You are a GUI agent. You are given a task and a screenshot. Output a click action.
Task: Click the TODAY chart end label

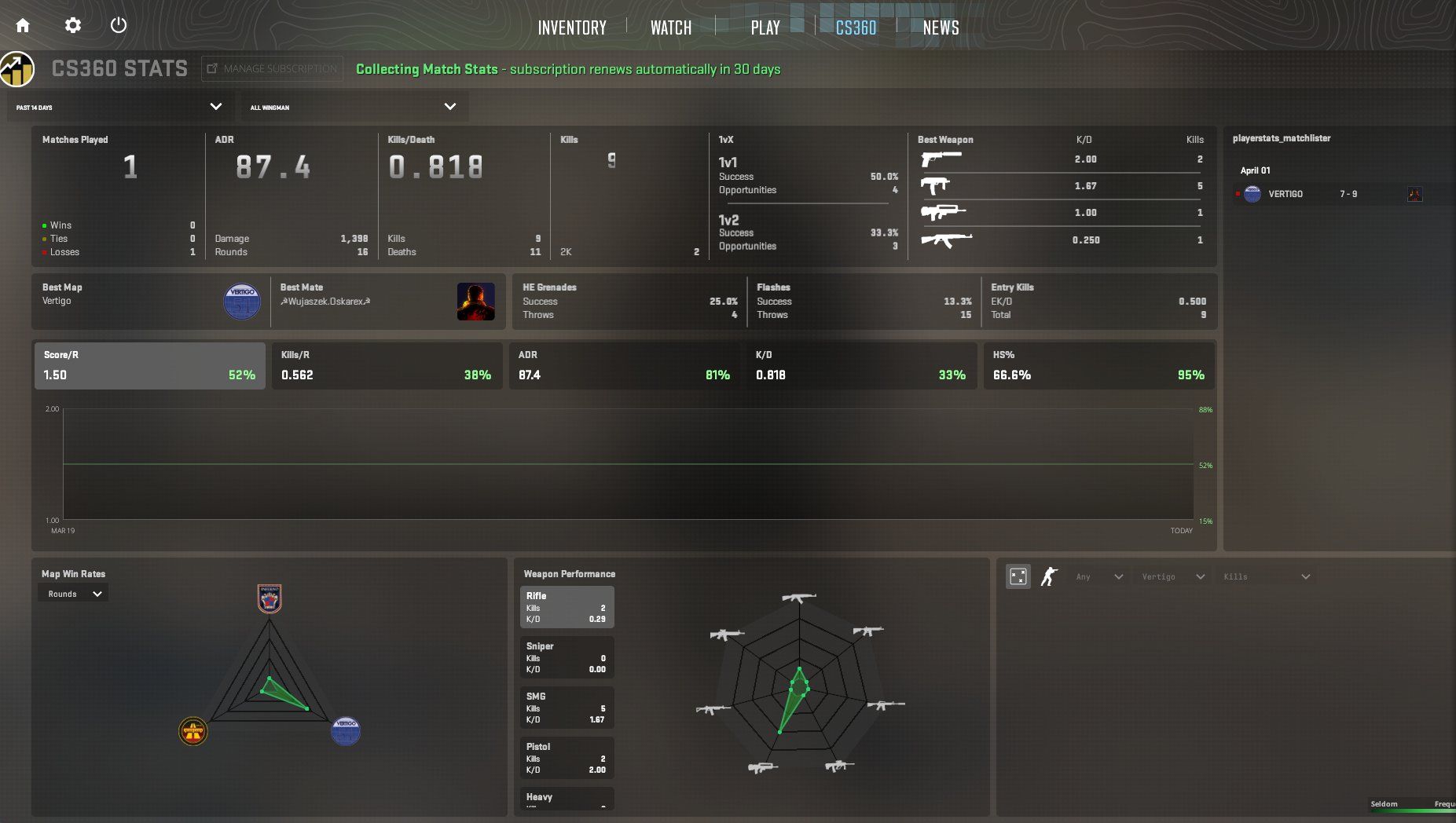[x=1182, y=531]
